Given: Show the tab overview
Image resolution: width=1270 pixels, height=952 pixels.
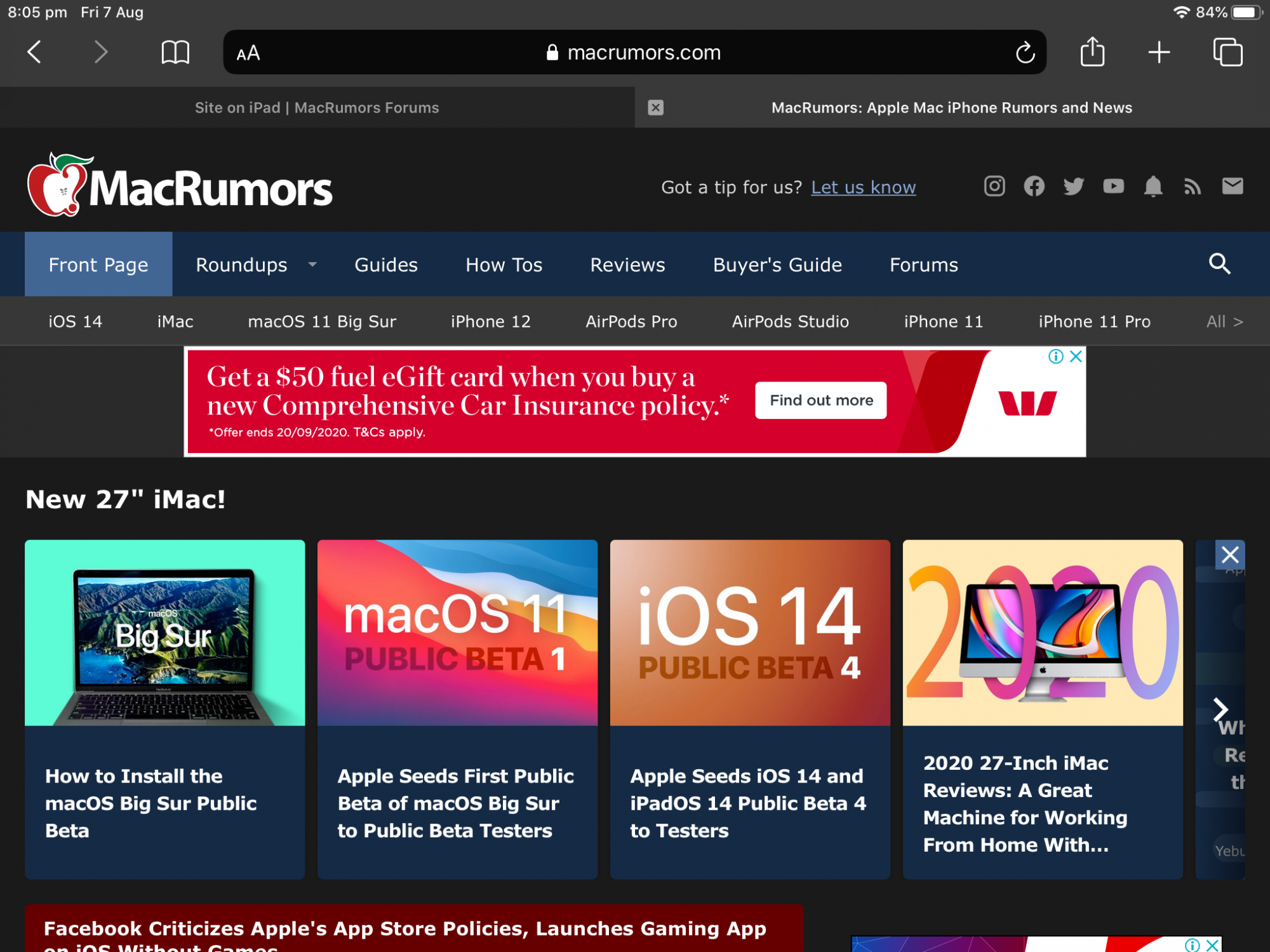Looking at the screenshot, I should pyautogui.click(x=1227, y=52).
